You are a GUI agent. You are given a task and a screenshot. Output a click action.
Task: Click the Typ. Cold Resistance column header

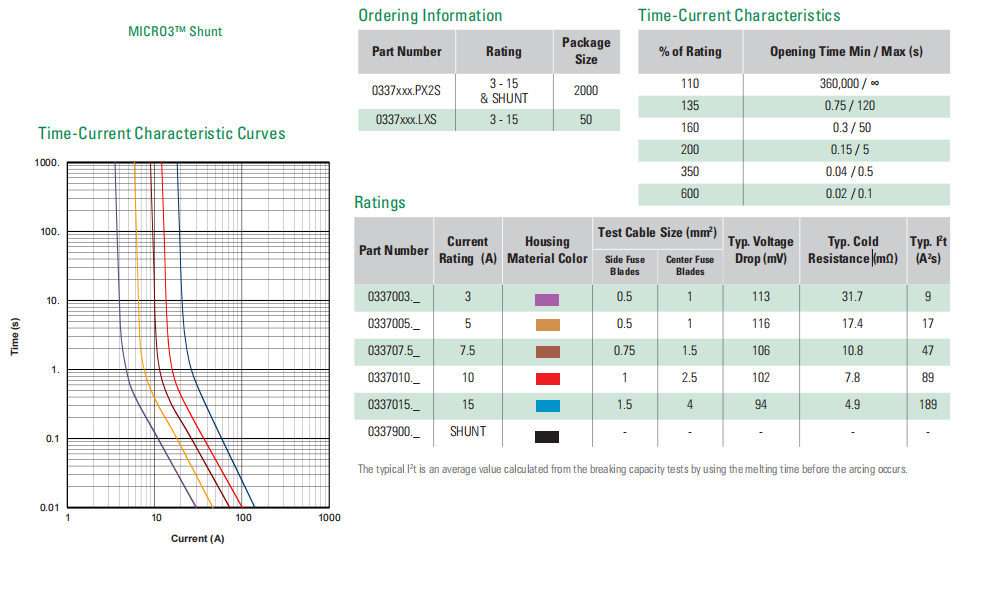coord(852,250)
